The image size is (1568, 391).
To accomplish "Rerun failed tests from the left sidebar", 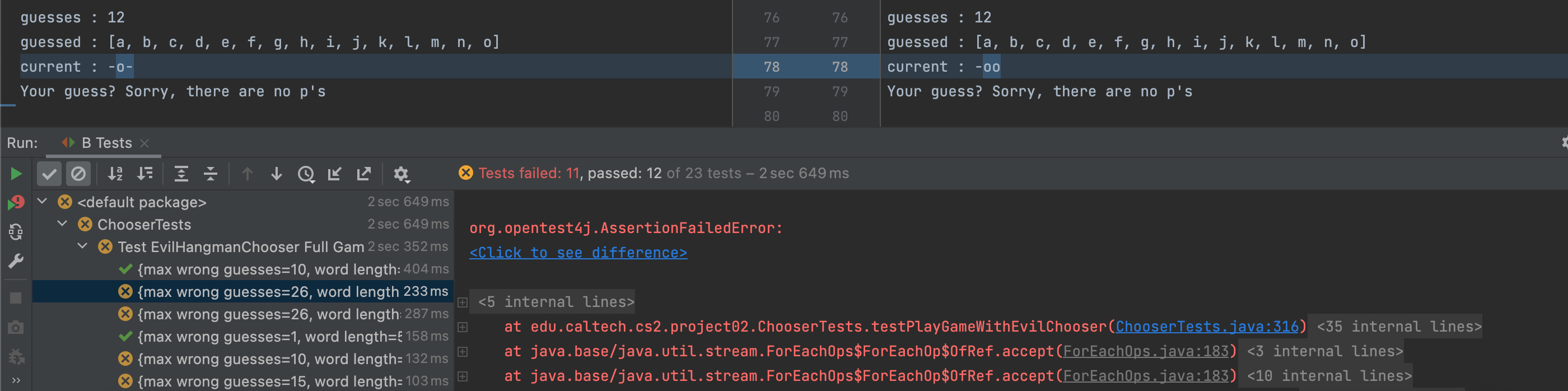I will coord(16,203).
